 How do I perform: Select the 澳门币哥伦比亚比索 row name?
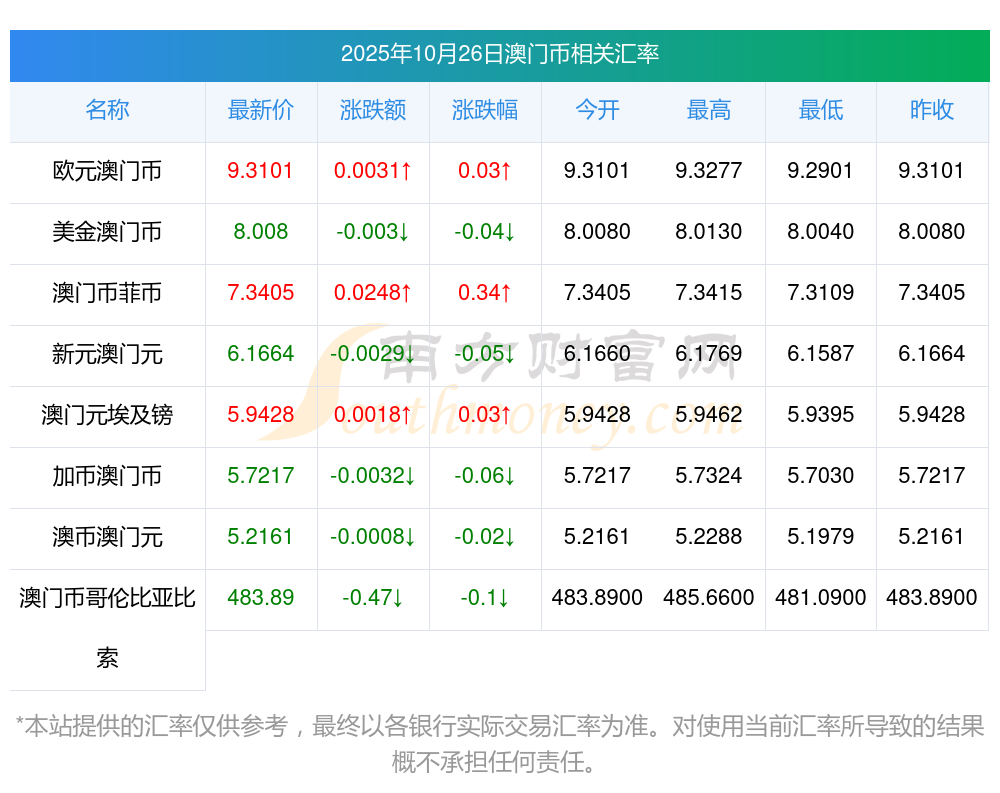point(107,628)
